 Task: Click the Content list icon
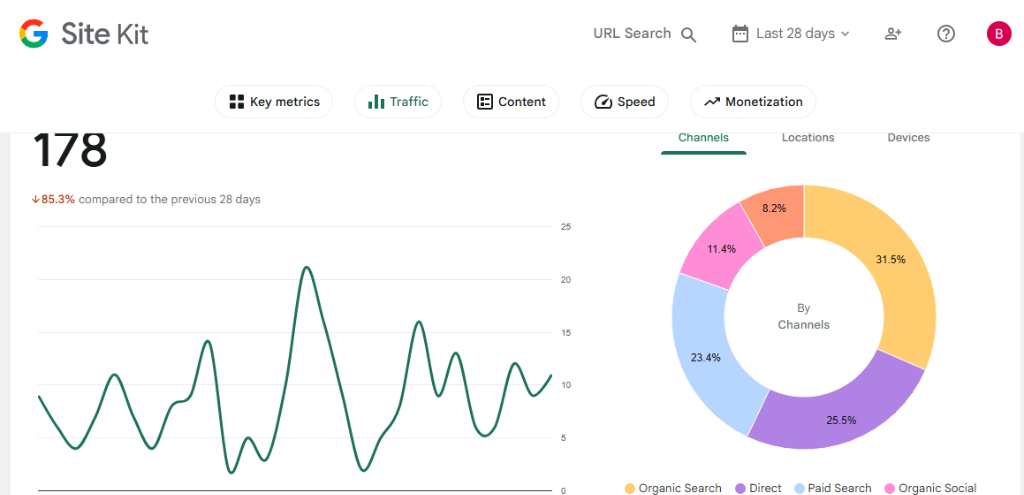[485, 102]
